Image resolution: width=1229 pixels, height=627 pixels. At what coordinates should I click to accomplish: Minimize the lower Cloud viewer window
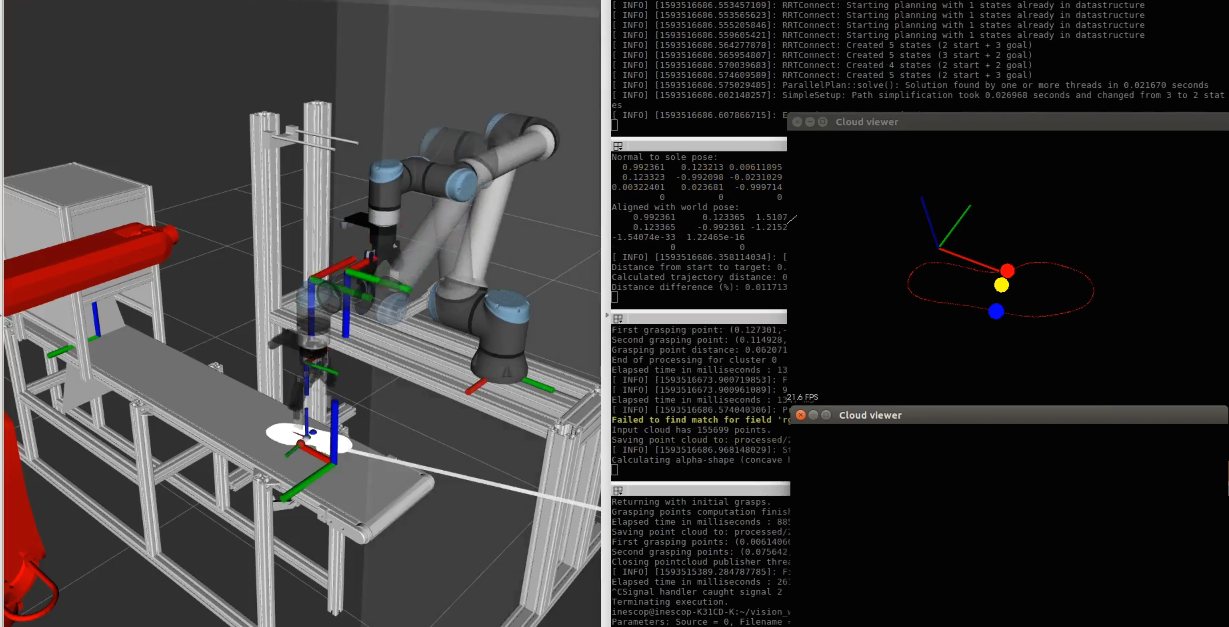click(x=812, y=415)
